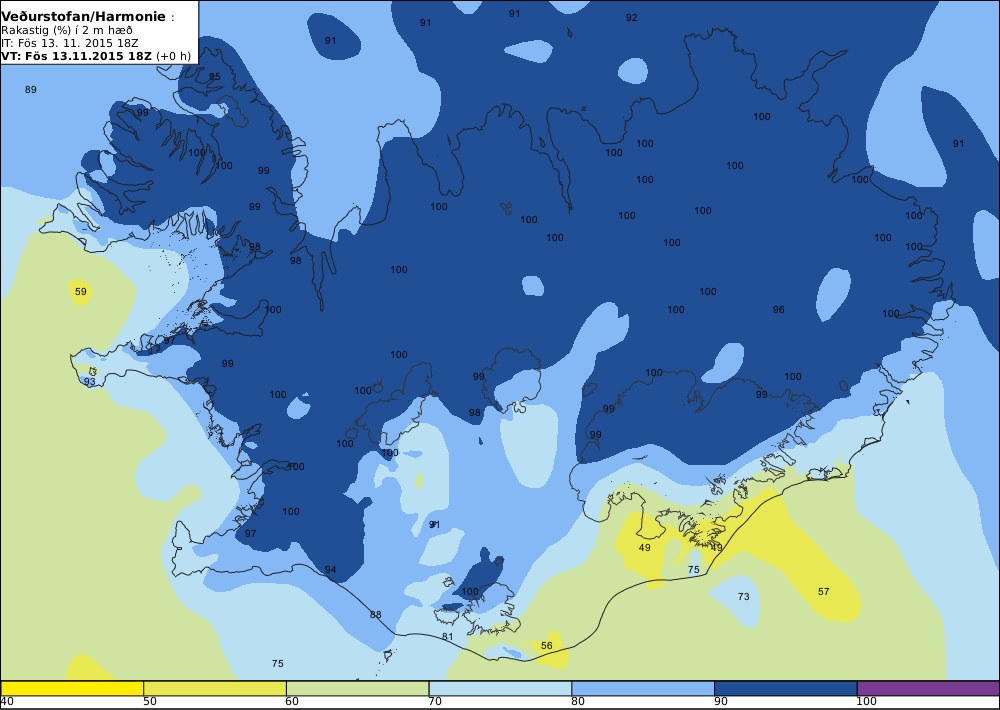
Task: Click the legend tick label 90
Action: [721, 702]
